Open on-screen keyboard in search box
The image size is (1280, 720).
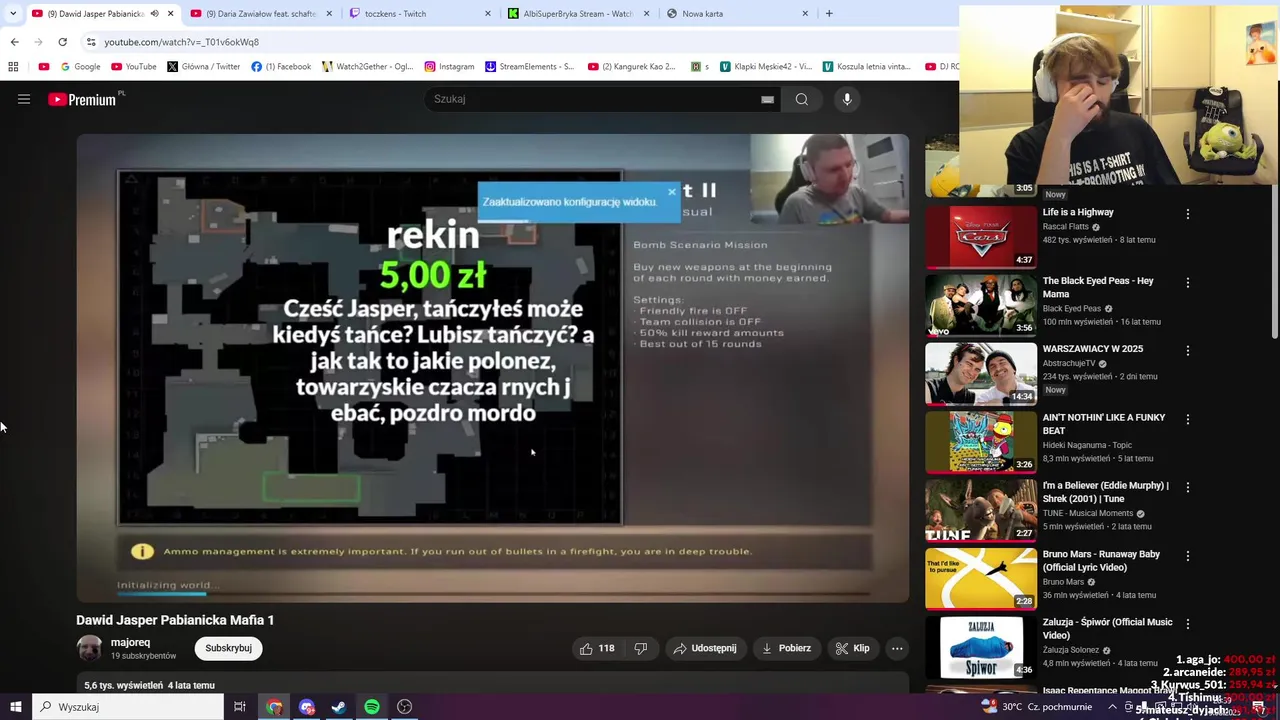(x=767, y=99)
